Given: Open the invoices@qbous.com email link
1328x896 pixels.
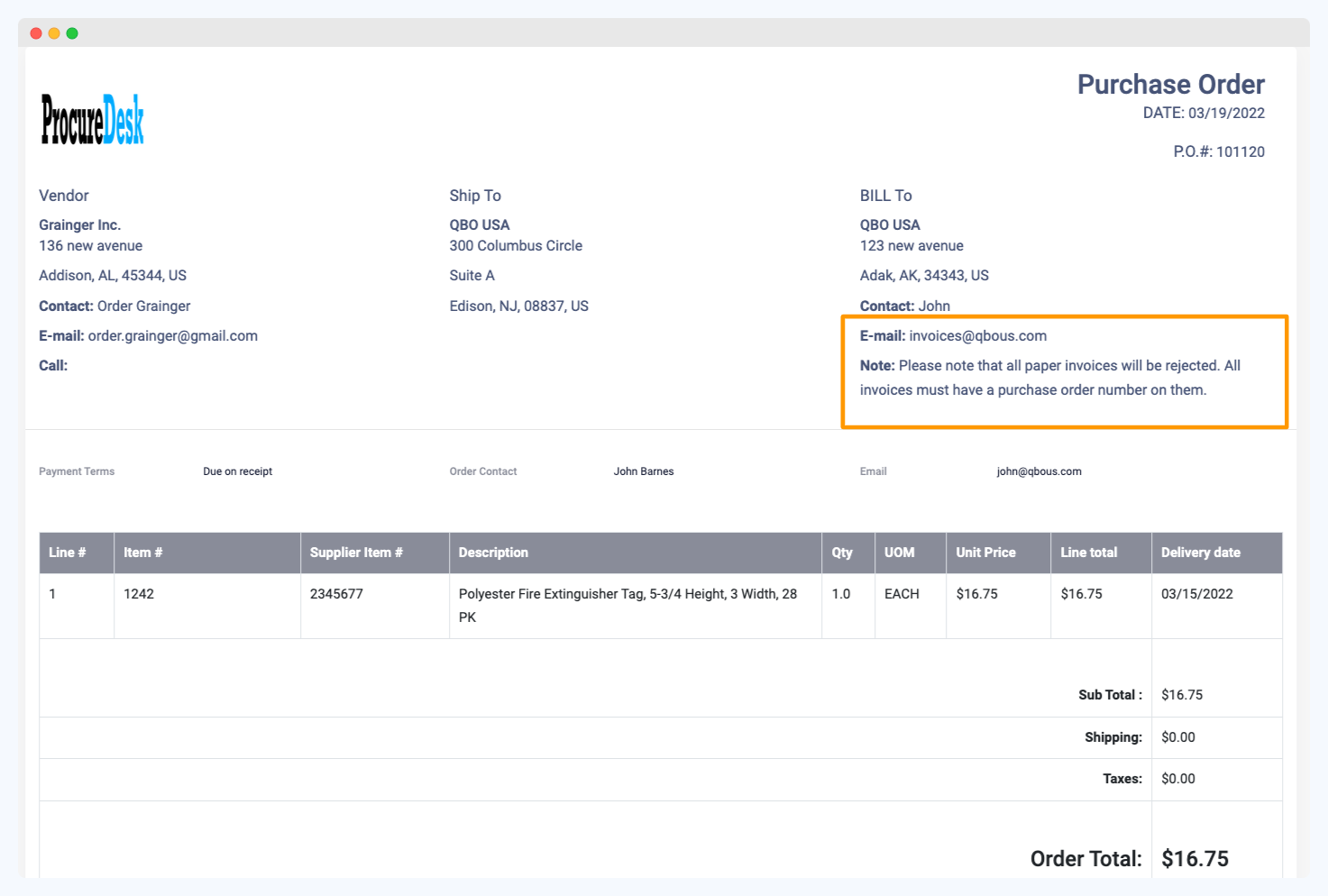Looking at the screenshot, I should click(977, 335).
